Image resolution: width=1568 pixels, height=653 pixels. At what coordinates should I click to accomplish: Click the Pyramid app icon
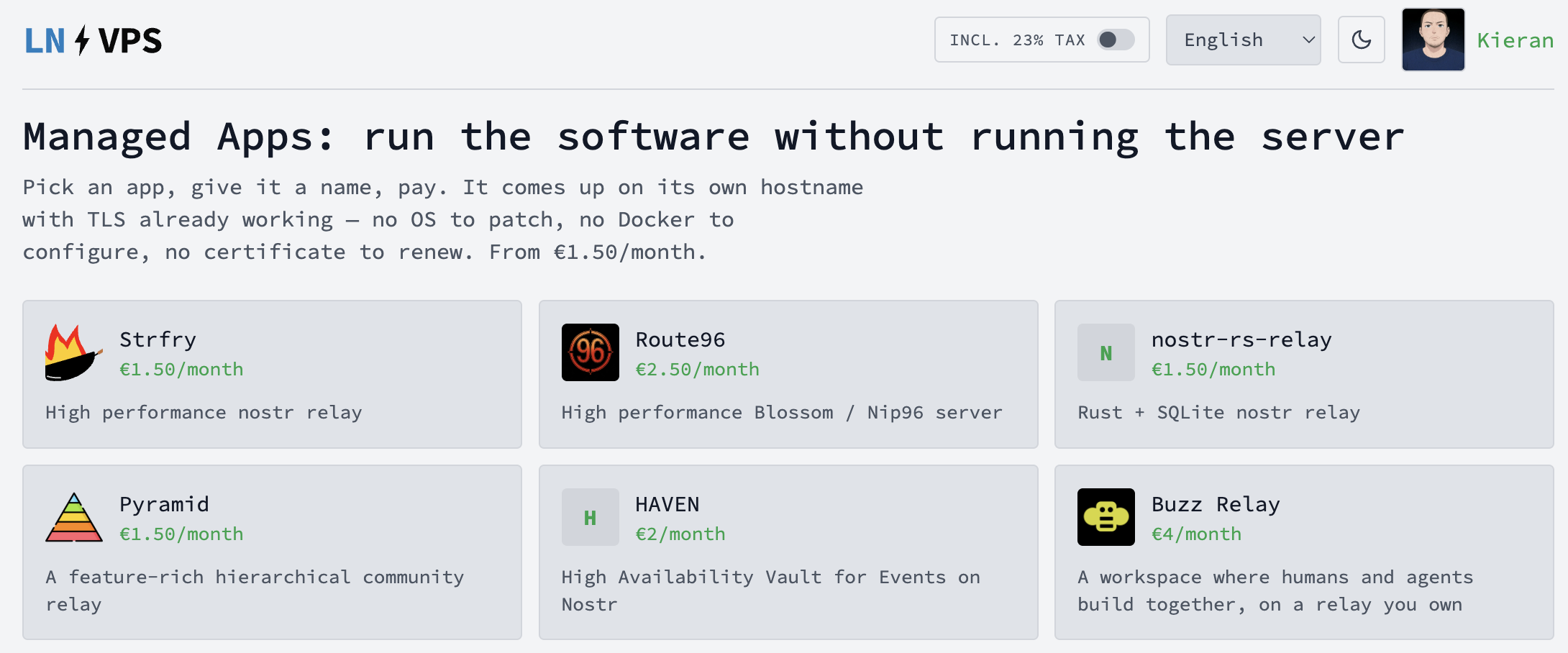(x=73, y=517)
